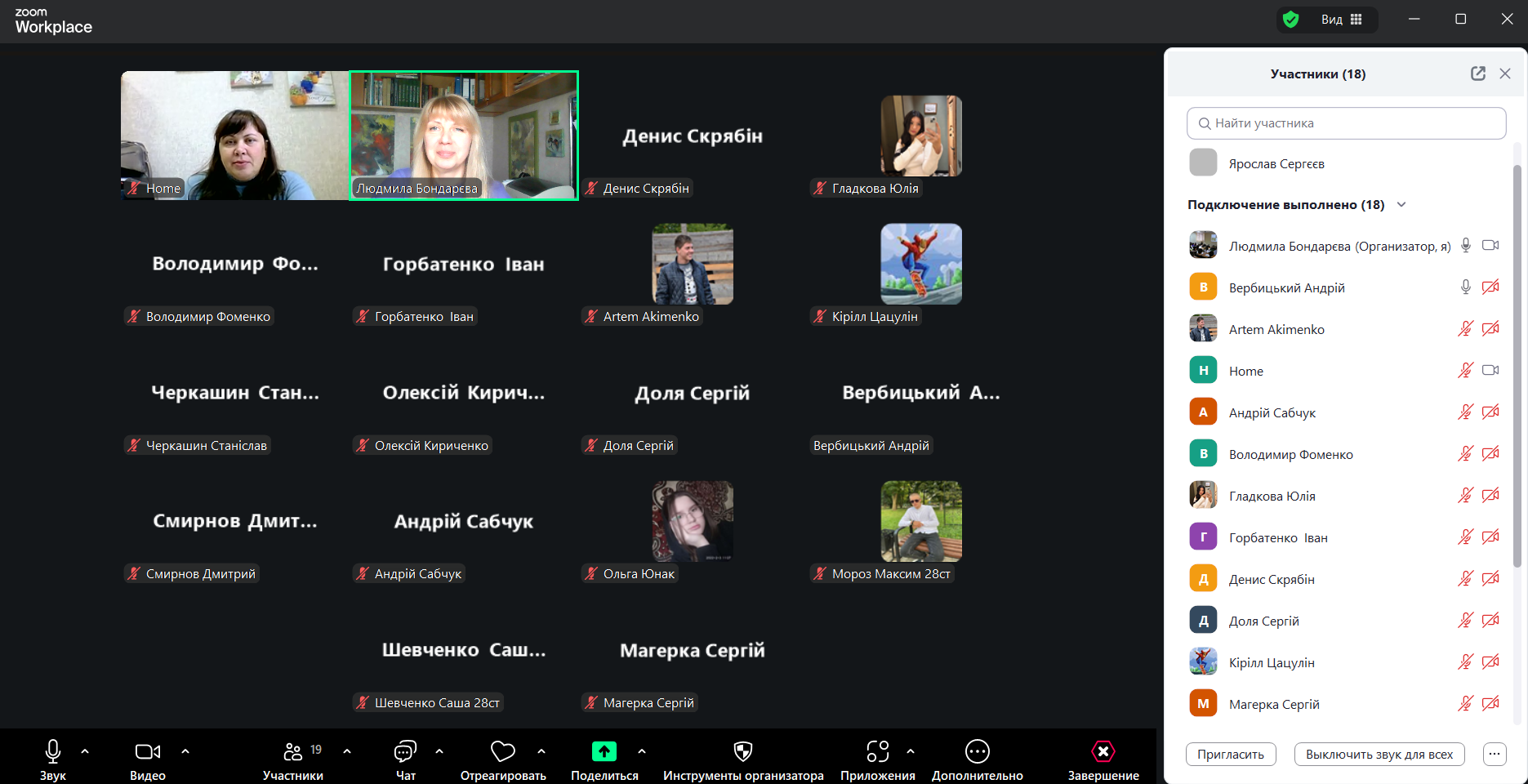Click the participants list scrollbar

point(1517,367)
